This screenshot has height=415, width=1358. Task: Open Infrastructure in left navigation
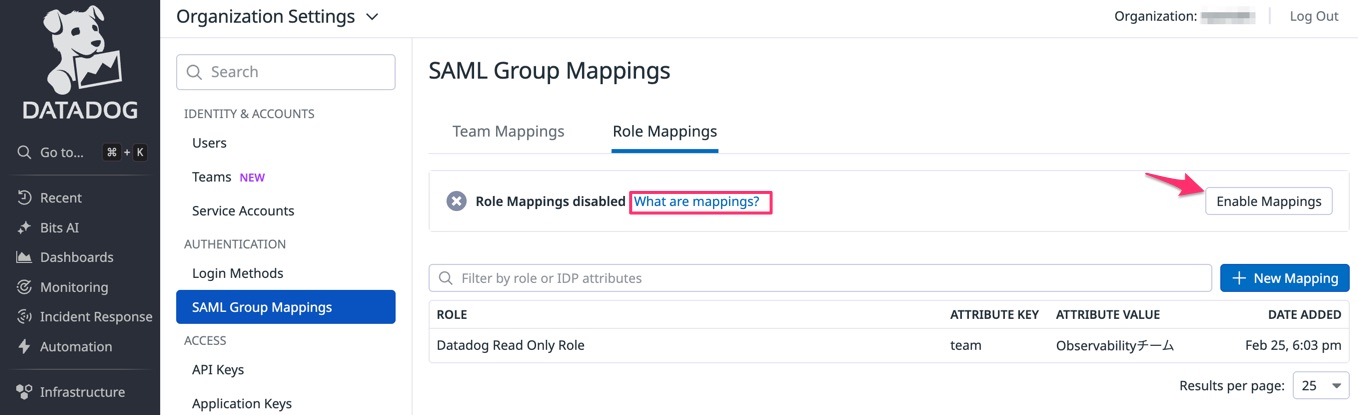[x=82, y=392]
